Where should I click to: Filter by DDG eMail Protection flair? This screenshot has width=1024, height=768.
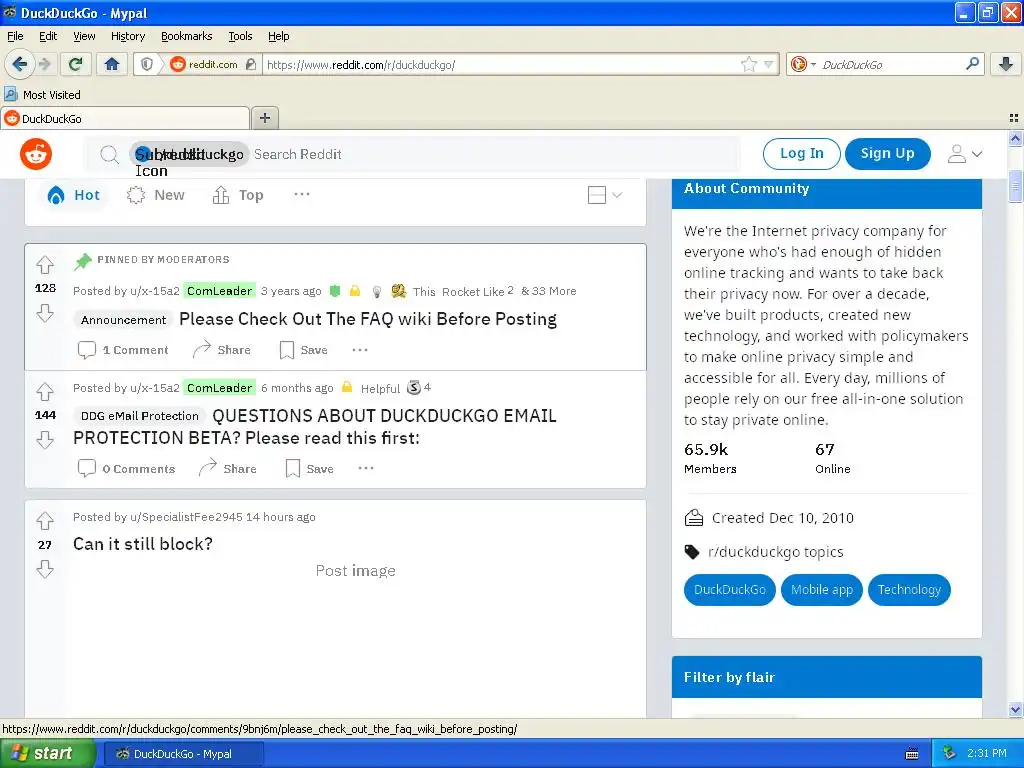point(140,415)
